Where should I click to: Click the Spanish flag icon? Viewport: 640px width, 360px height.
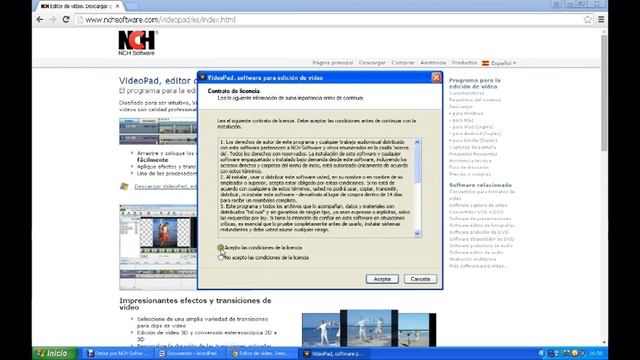pos(485,63)
